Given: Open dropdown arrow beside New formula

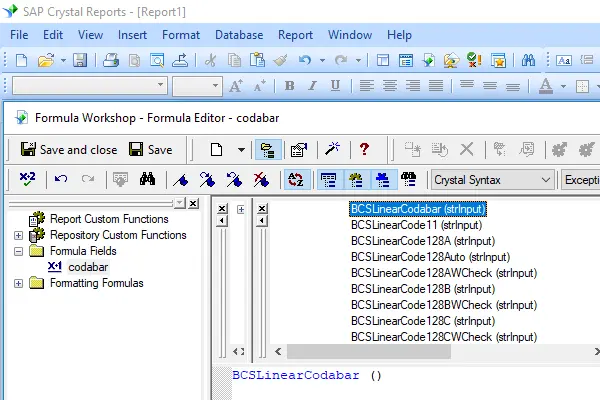Looking at the screenshot, I should pos(241,150).
